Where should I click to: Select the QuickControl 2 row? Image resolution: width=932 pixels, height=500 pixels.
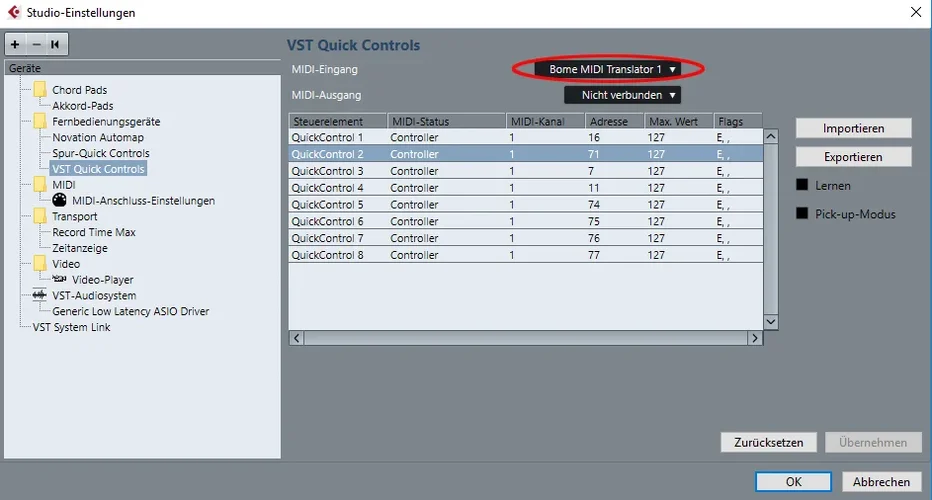[525, 154]
